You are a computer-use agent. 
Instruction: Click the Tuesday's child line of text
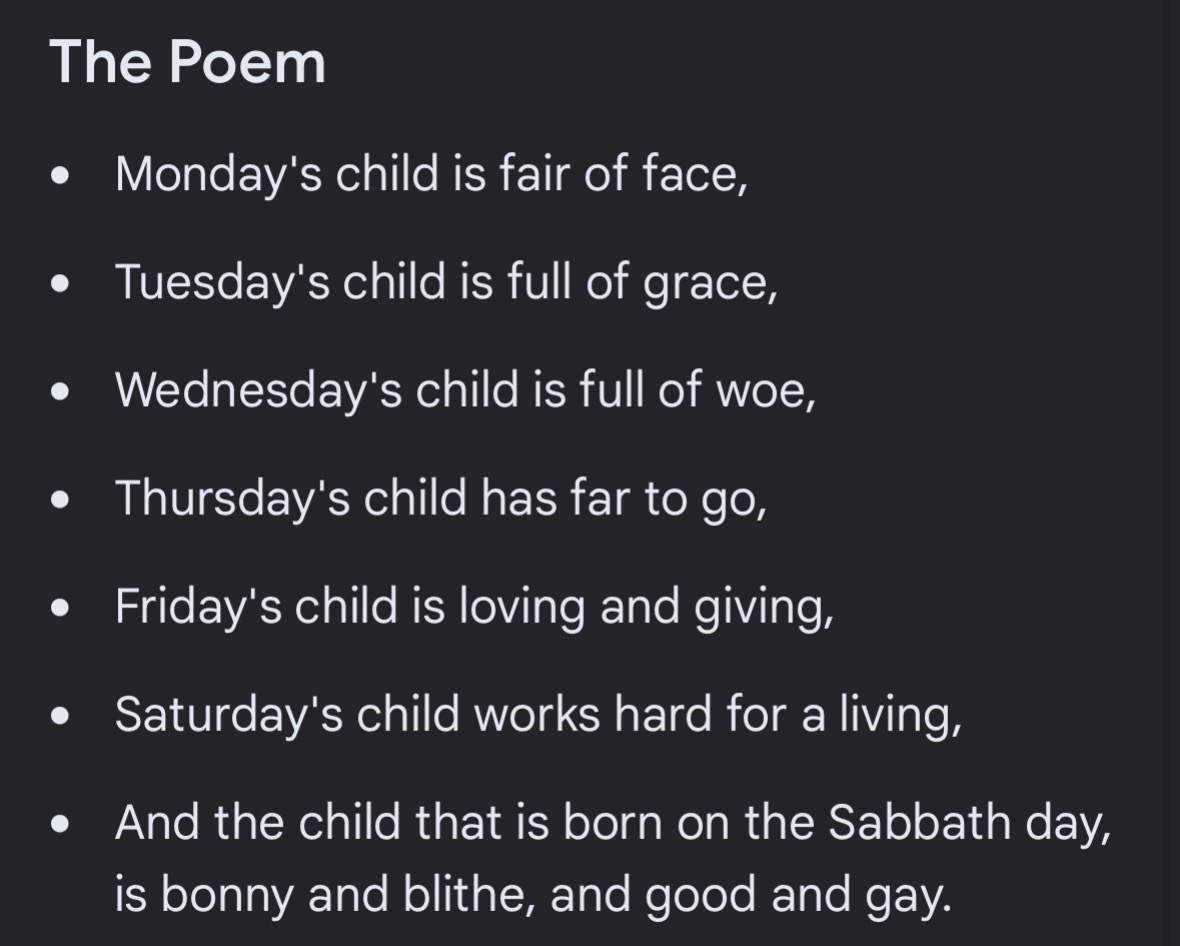pyautogui.click(x=446, y=282)
